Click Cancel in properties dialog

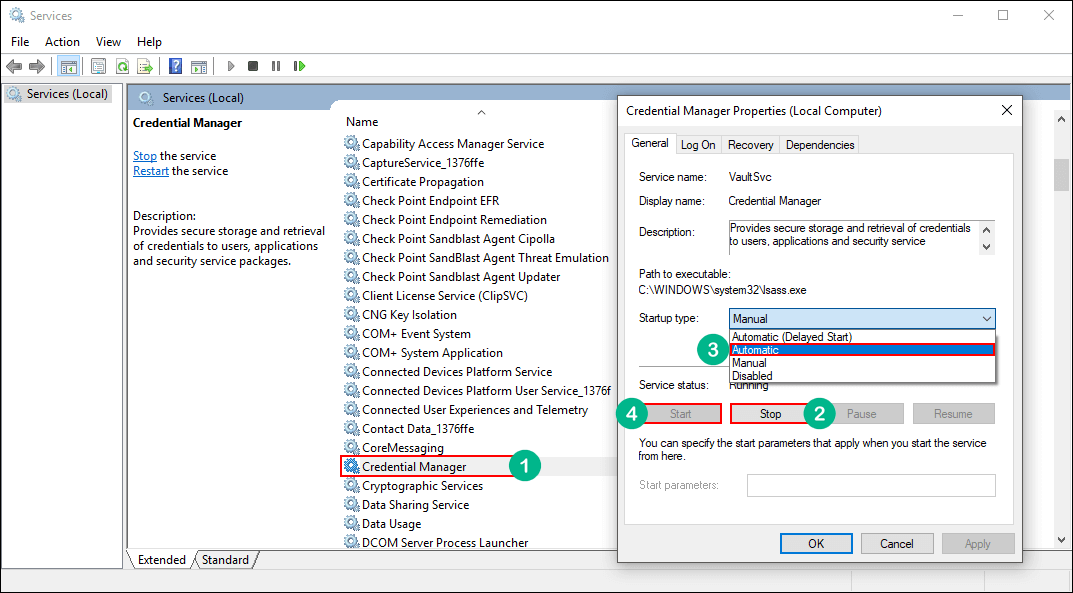(896, 544)
